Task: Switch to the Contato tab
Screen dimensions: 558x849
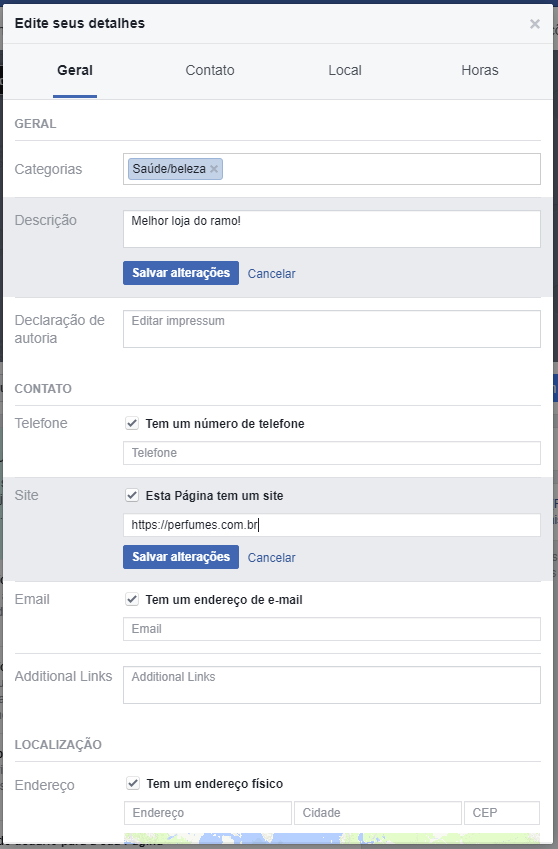Action: (210, 70)
